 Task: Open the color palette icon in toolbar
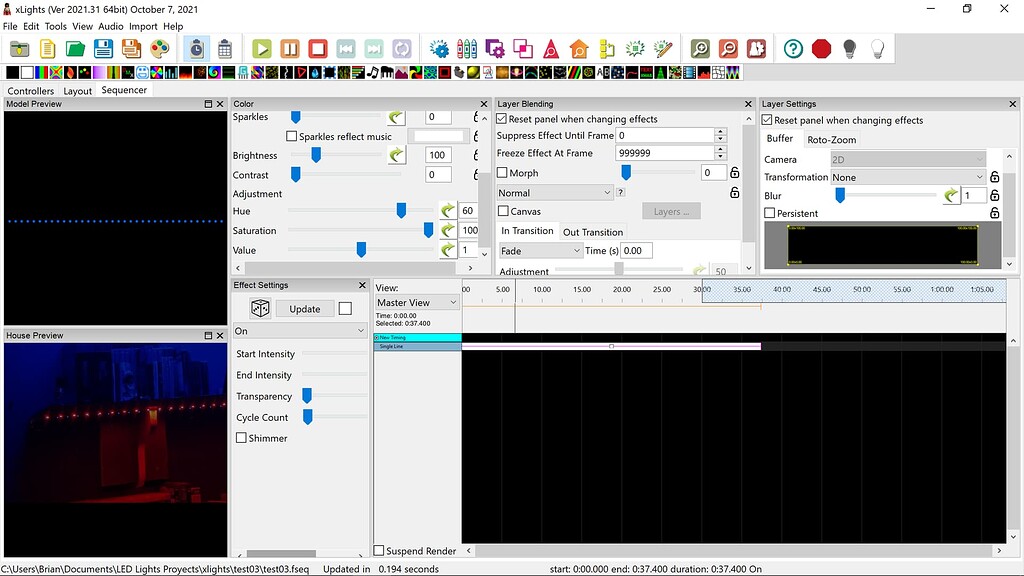(159, 48)
